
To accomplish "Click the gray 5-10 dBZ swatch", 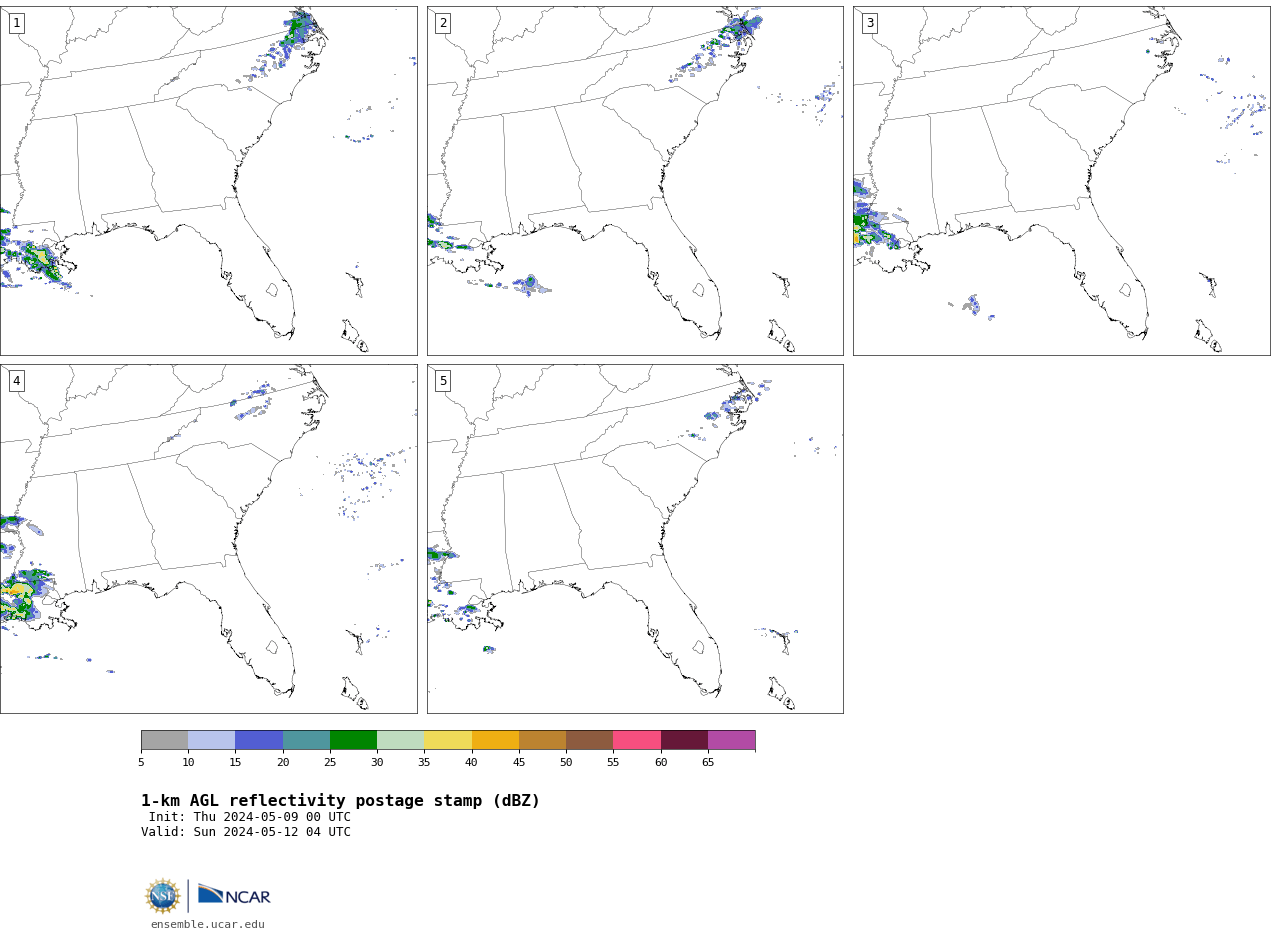I will (x=164, y=740).
